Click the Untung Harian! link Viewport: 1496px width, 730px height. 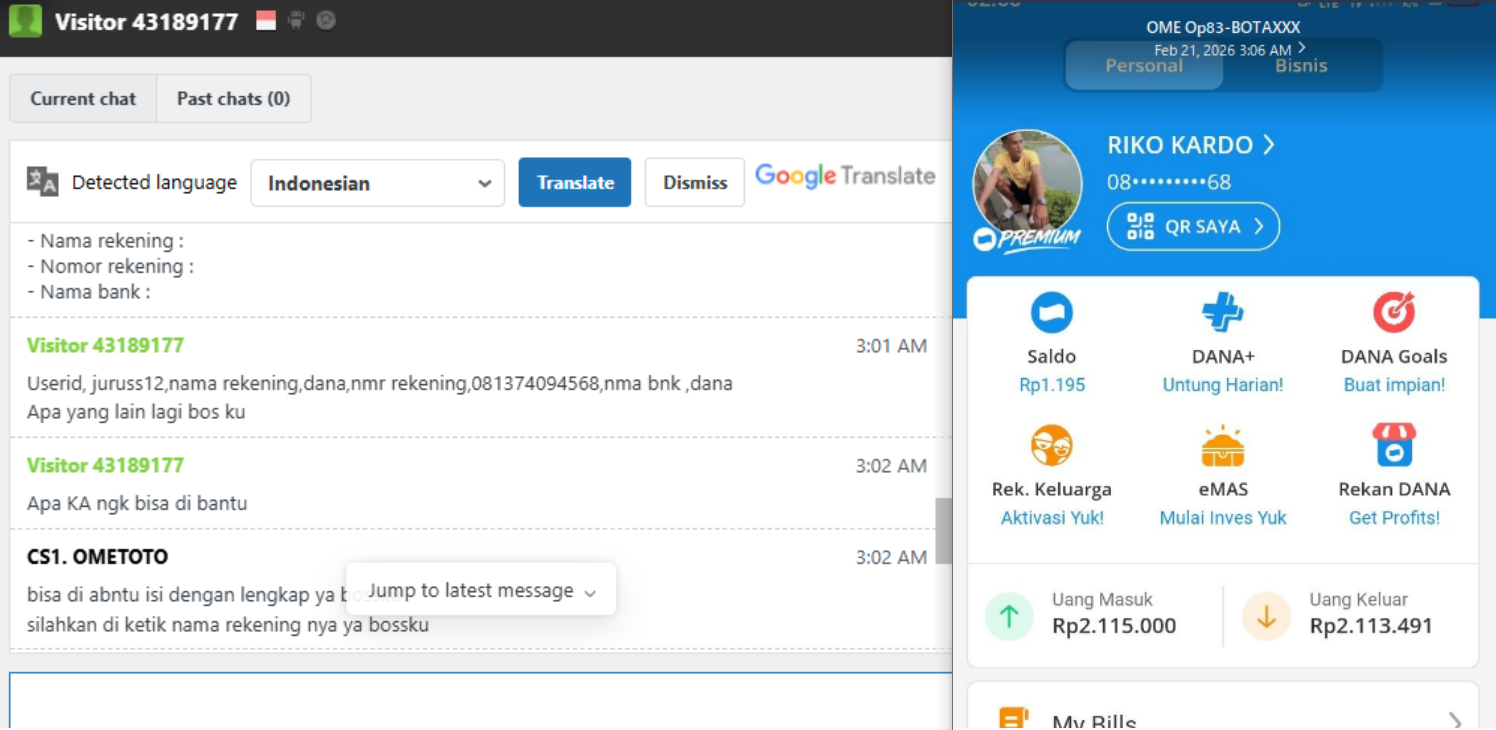point(1222,385)
